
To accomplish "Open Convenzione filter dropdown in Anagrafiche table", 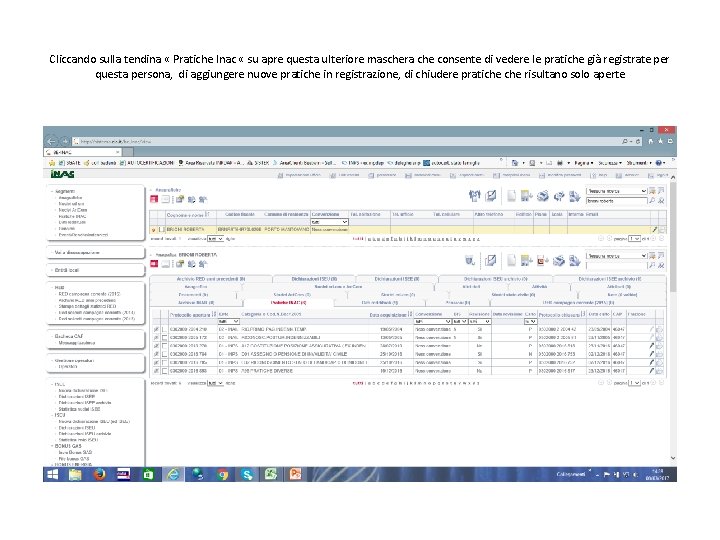I will pos(329,222).
